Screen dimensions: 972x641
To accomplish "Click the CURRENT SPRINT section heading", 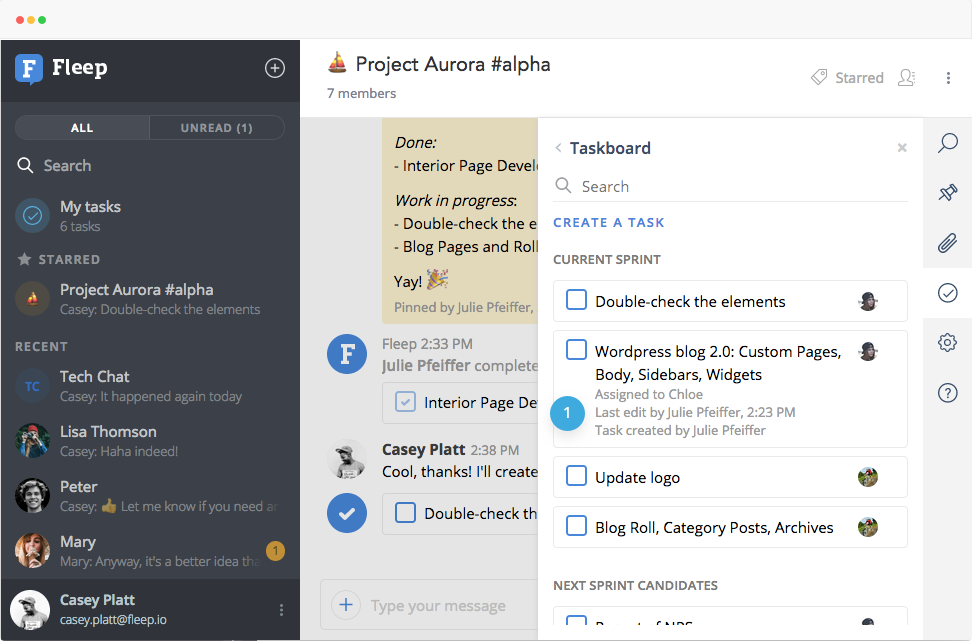I will [607, 260].
